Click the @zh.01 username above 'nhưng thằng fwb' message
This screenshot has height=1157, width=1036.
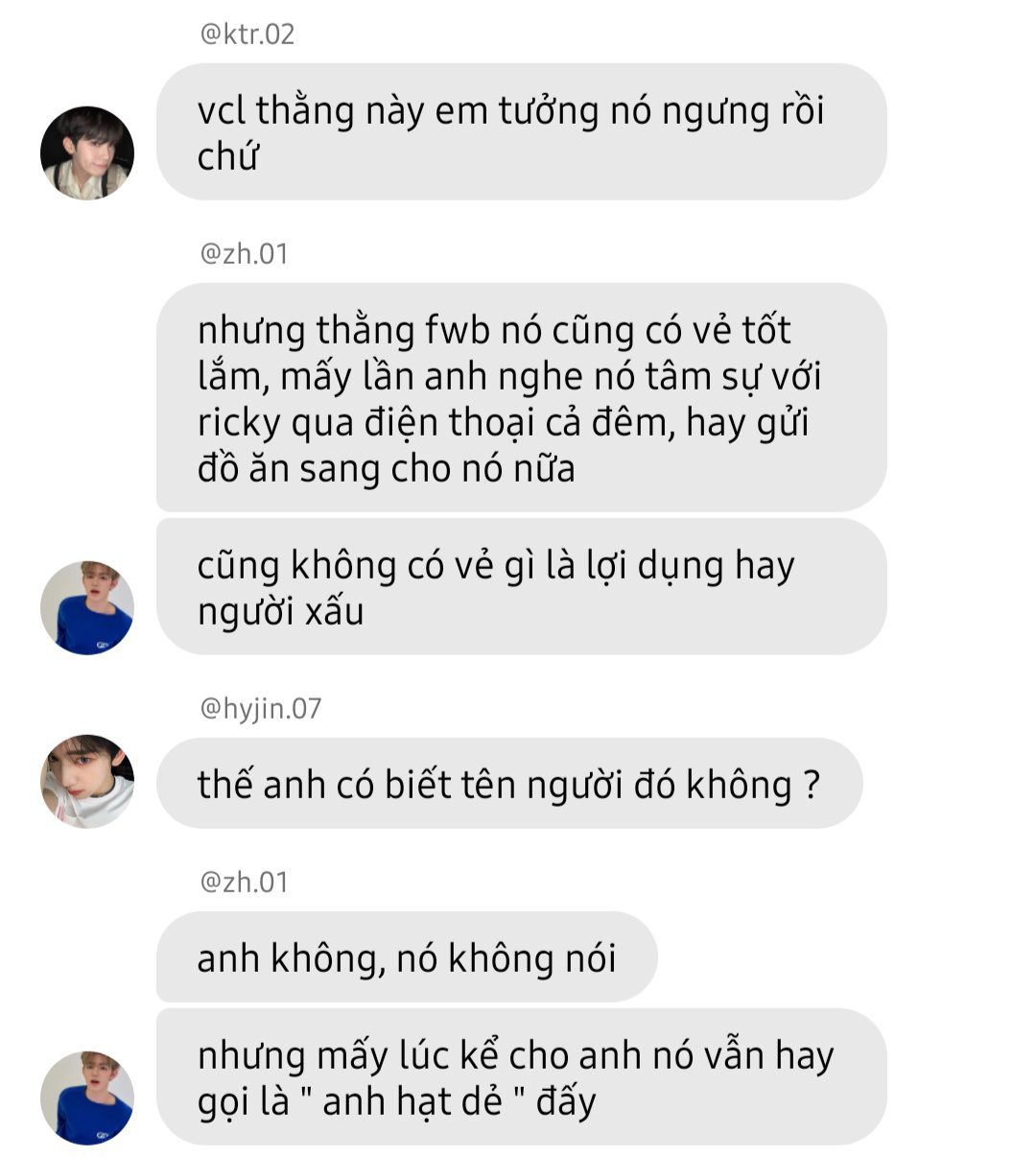244,254
